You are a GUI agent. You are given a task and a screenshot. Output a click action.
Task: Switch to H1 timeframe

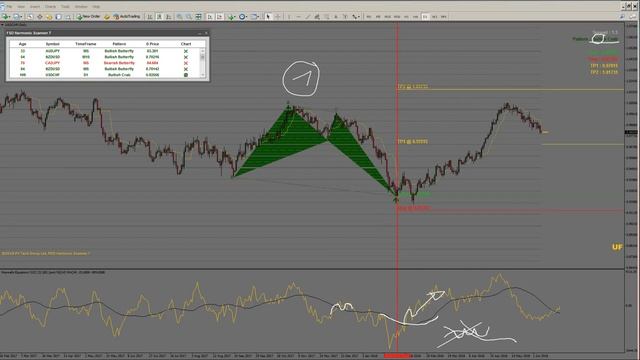(406, 17)
